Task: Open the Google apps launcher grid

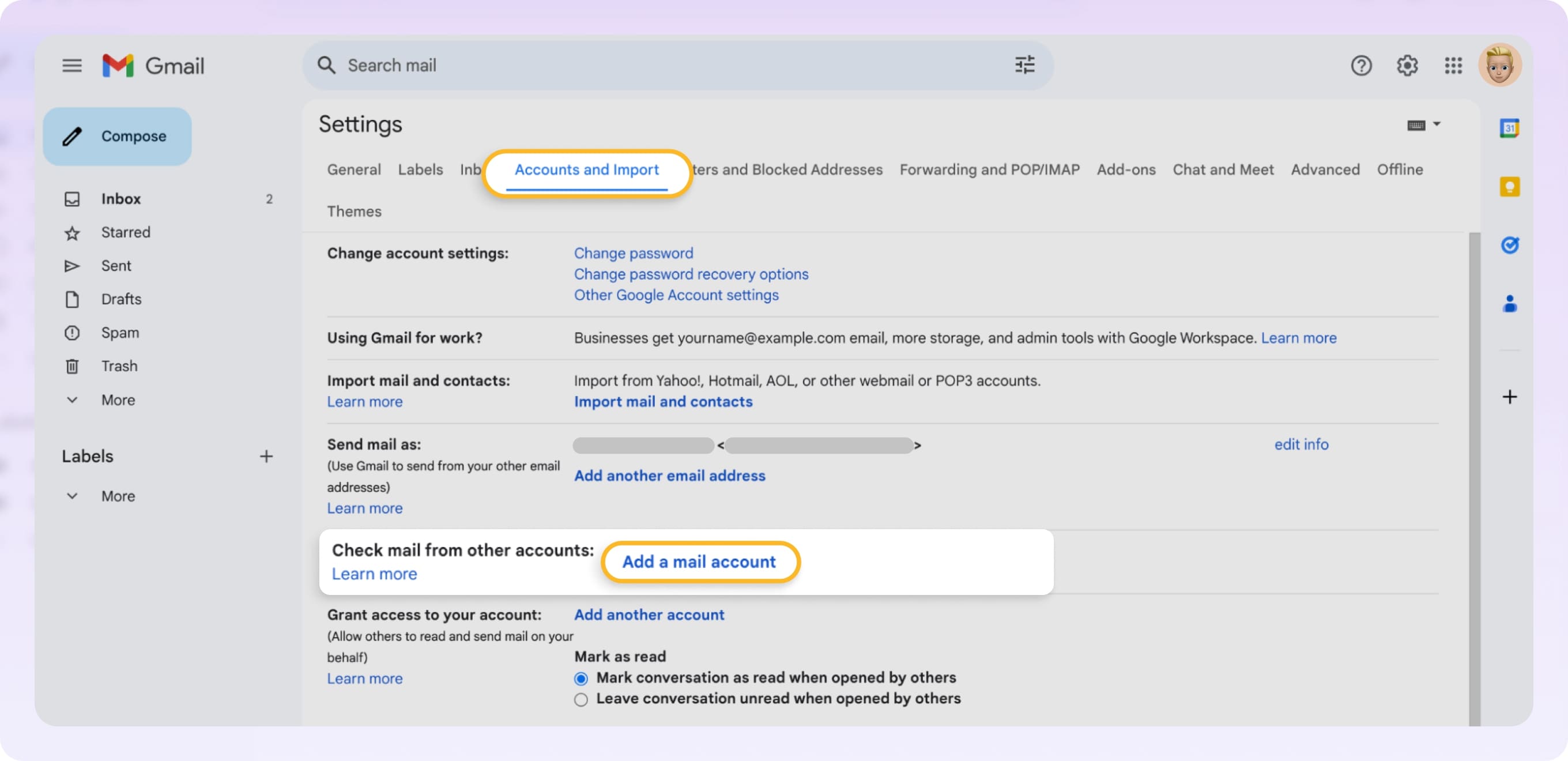Action: [1453, 66]
